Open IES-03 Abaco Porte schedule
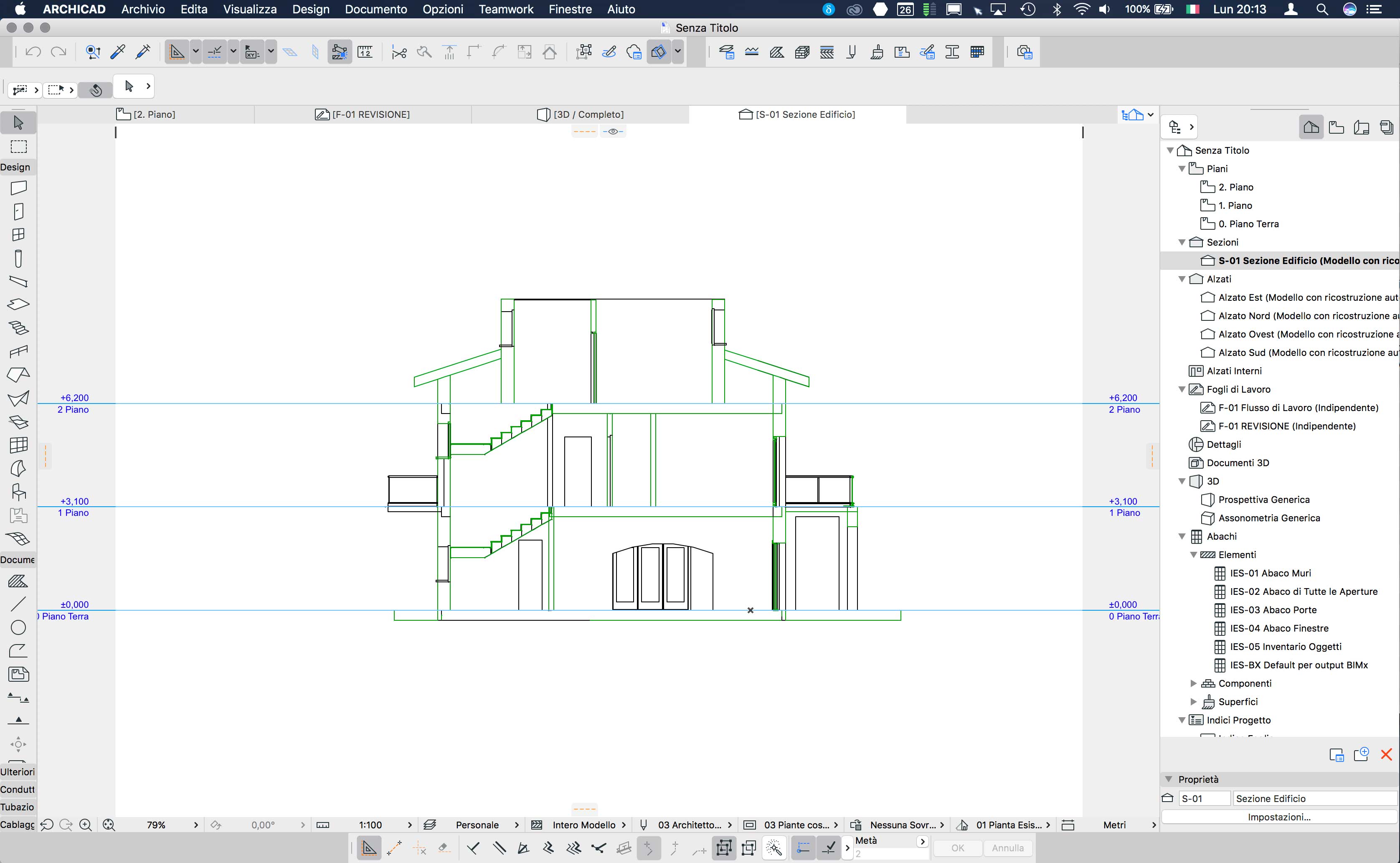The image size is (1400, 863). pyautogui.click(x=1273, y=609)
